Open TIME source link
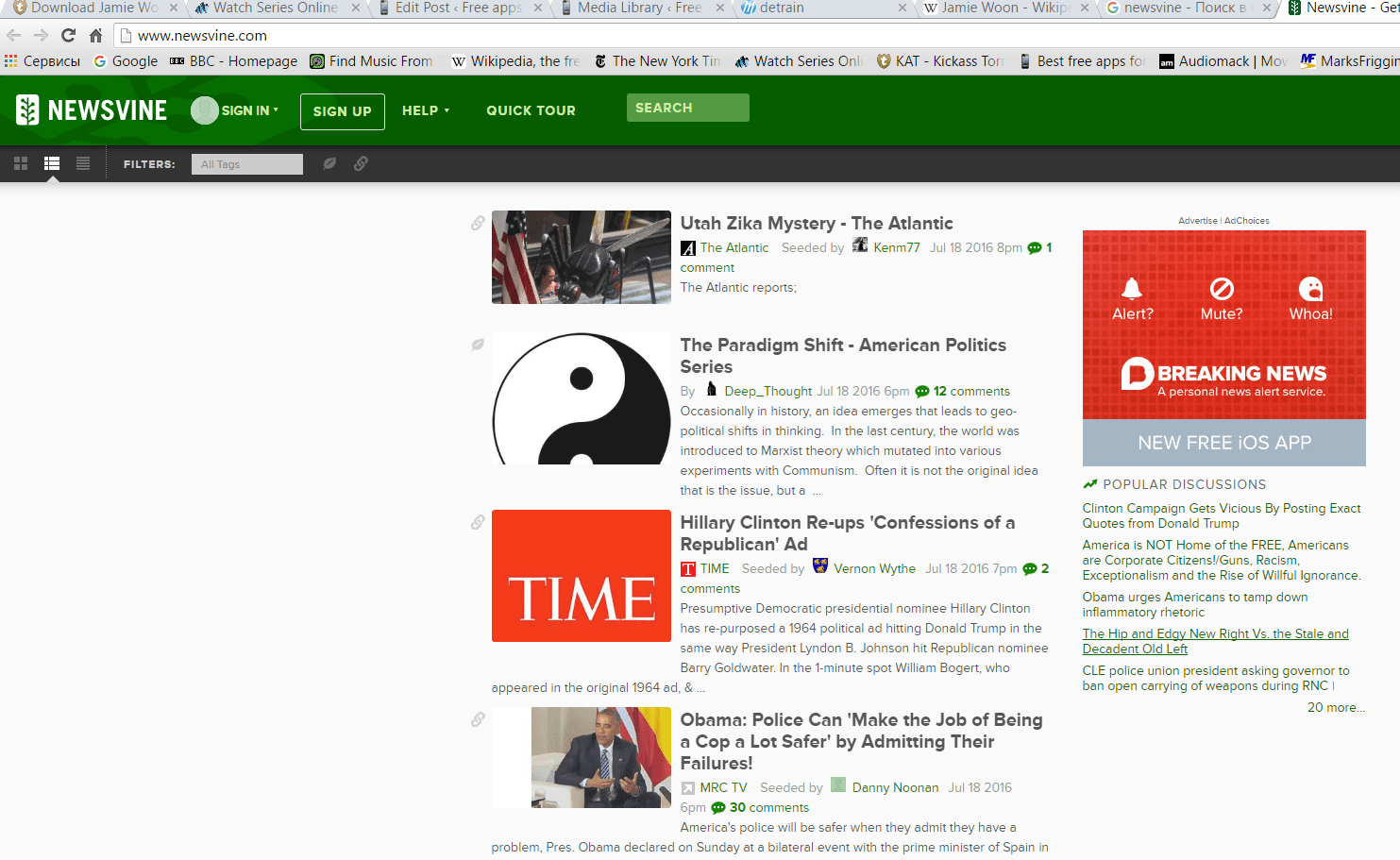 tap(714, 568)
